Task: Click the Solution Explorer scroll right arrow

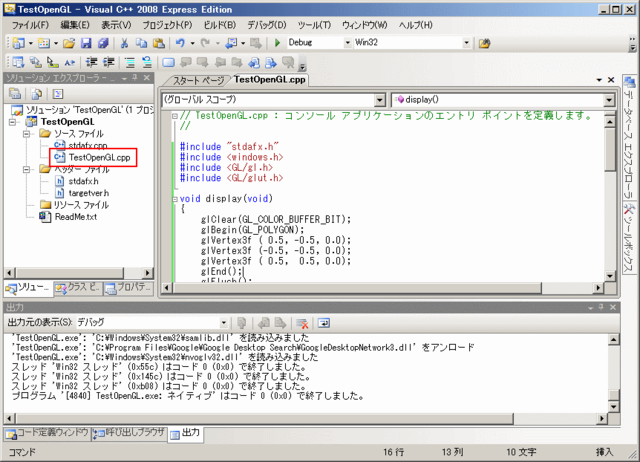Action: tap(148, 273)
